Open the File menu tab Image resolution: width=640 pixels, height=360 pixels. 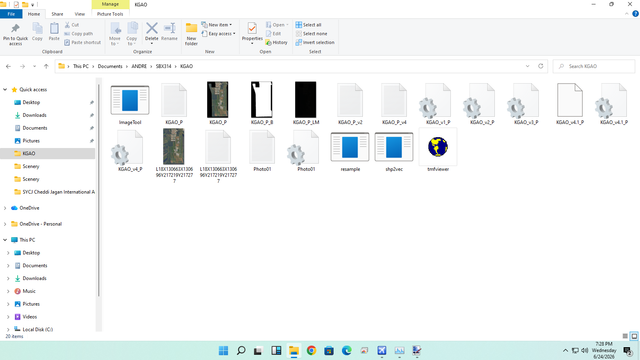(x=11, y=14)
